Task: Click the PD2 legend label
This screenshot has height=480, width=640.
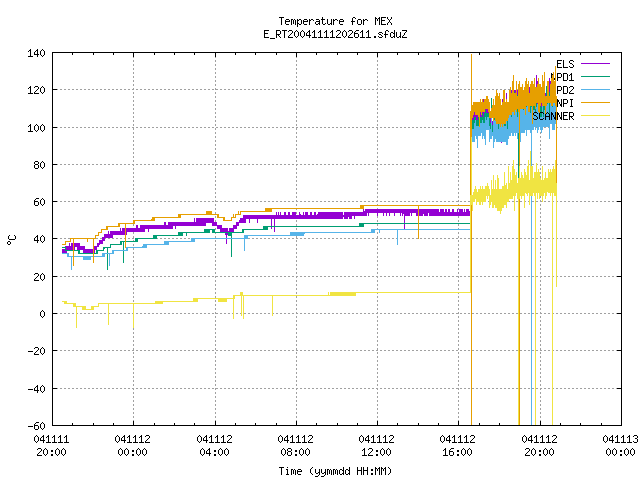Action: [x=565, y=90]
